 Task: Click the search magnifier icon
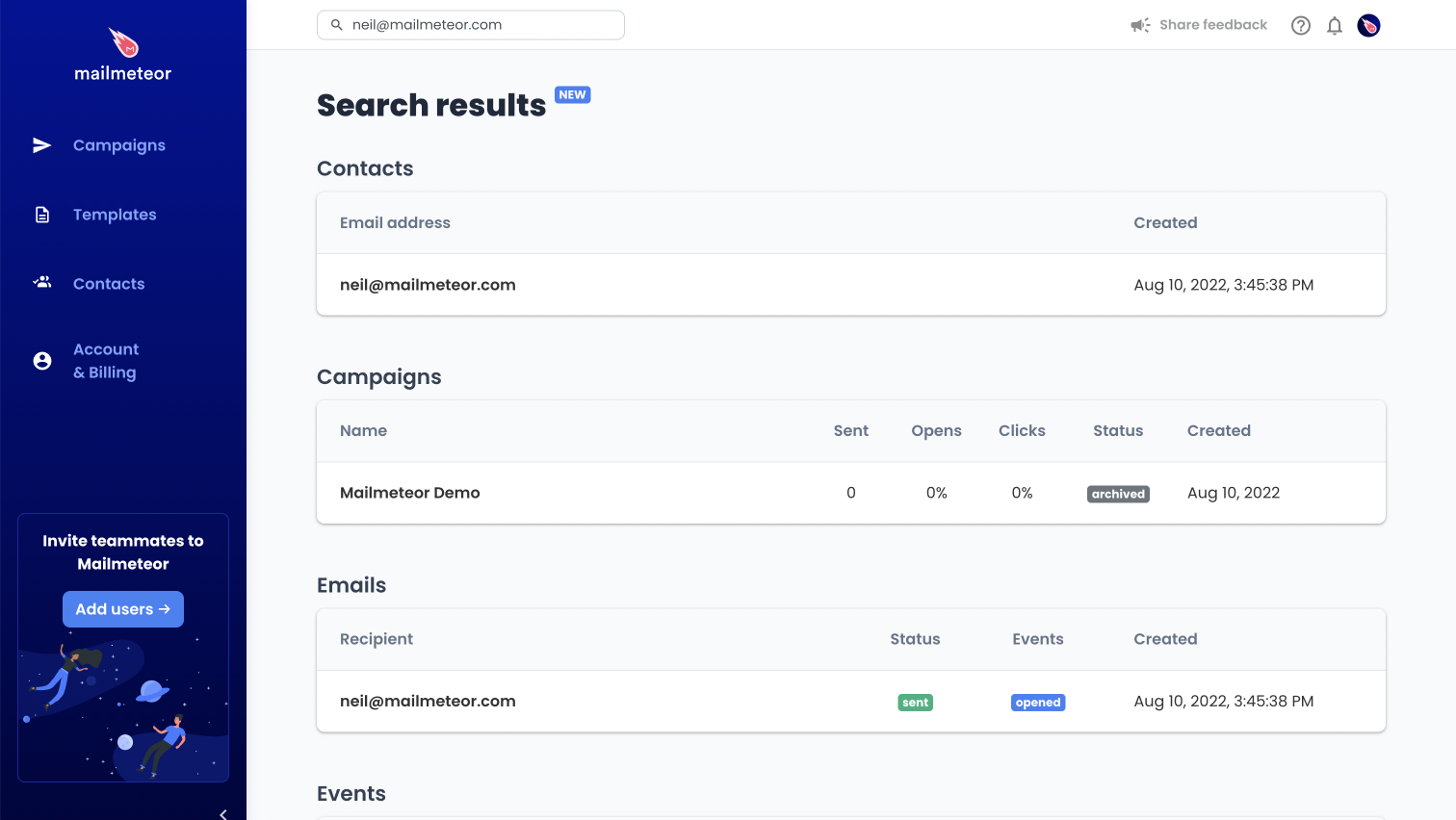coord(337,25)
